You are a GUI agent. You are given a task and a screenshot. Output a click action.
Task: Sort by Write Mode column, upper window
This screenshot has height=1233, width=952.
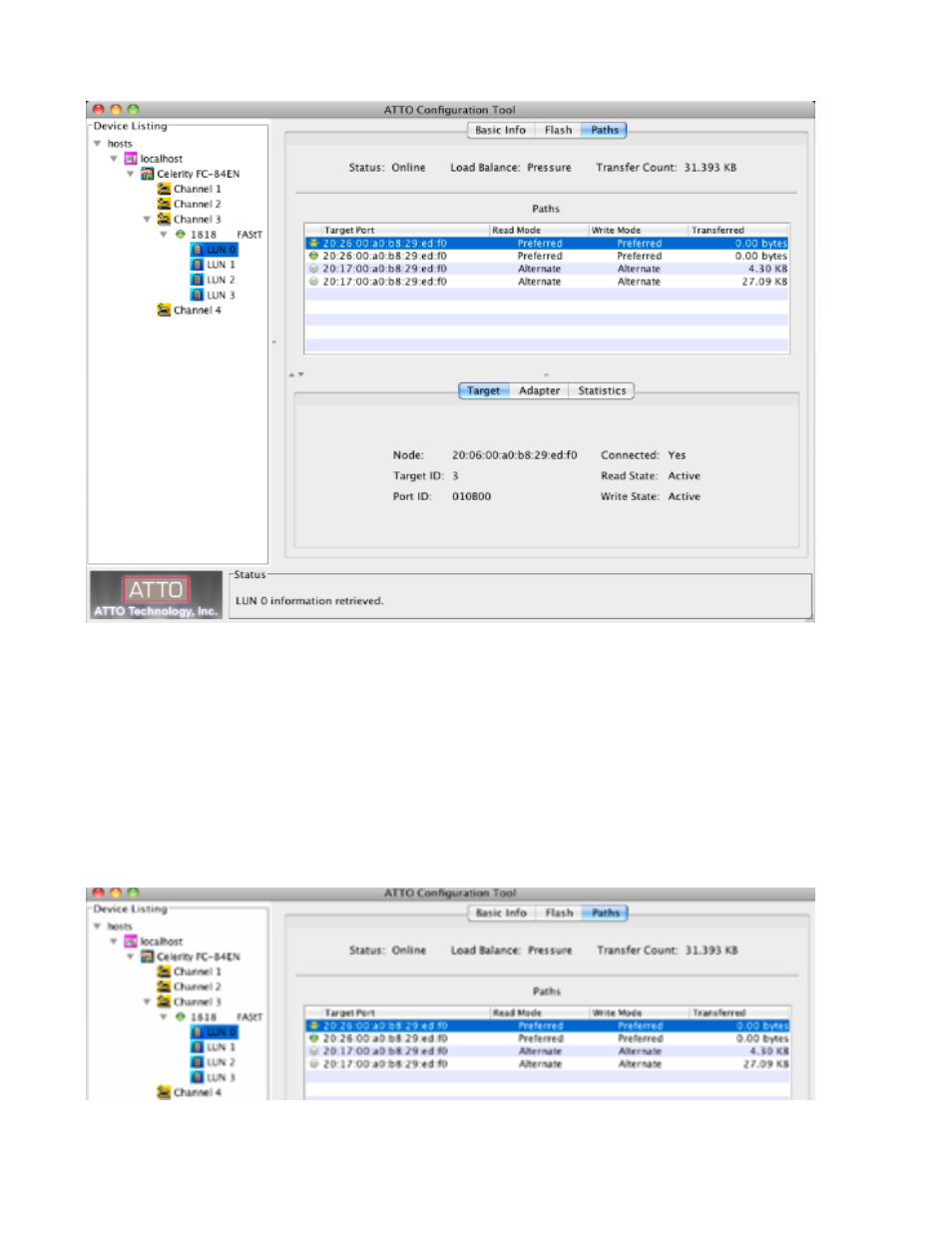[x=639, y=230]
